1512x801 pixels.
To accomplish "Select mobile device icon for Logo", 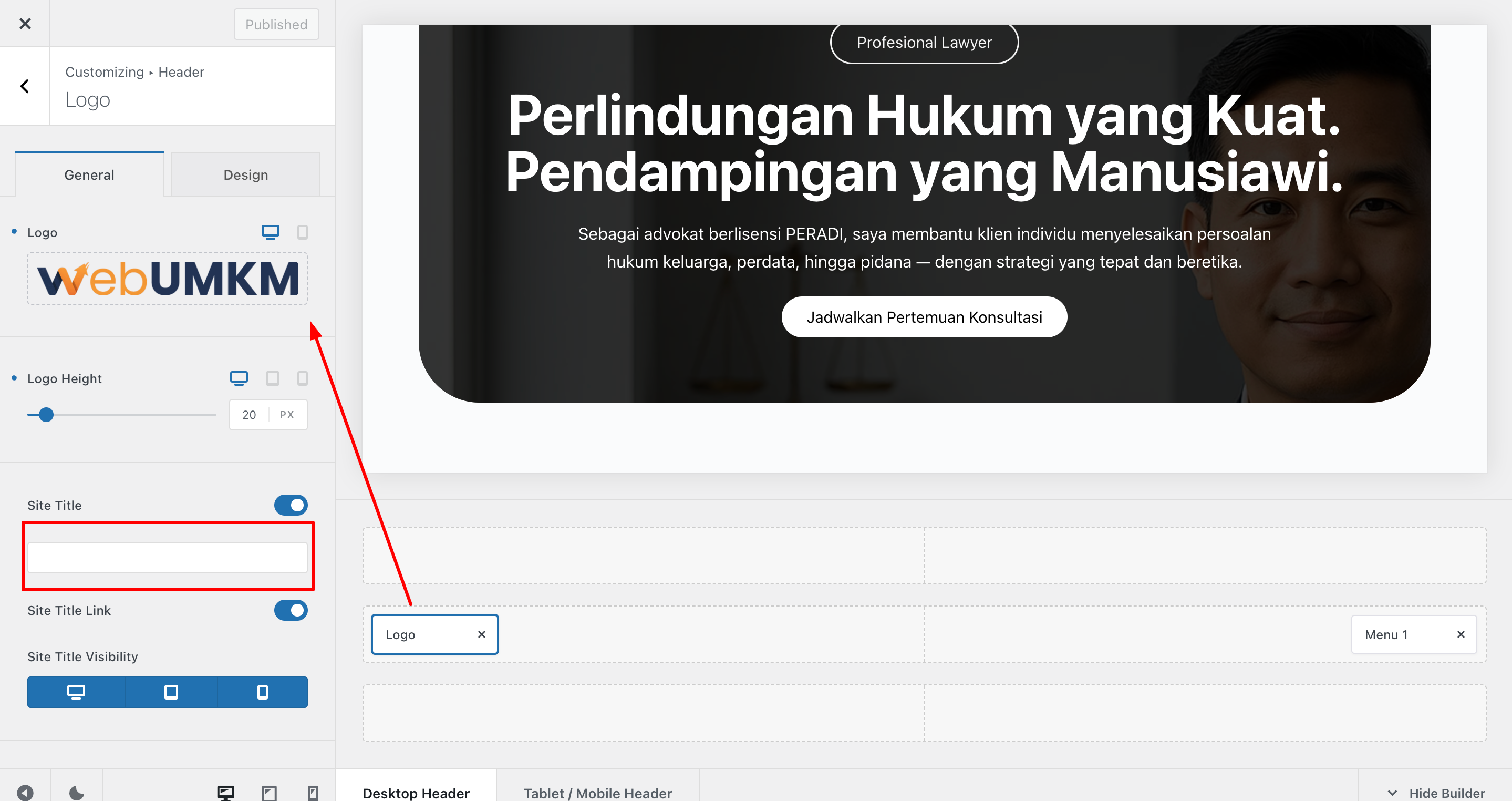I will pos(302,232).
